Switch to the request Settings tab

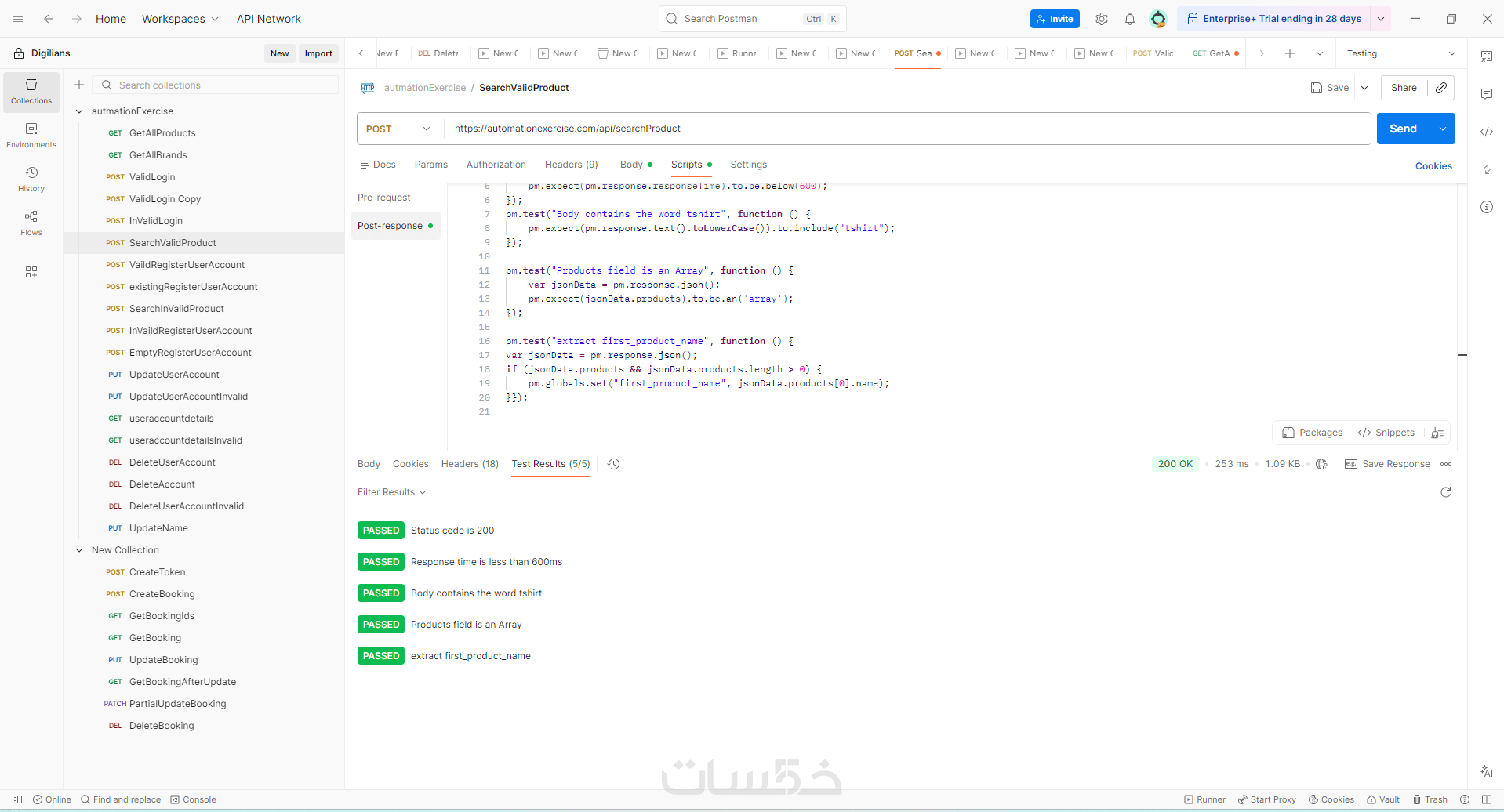coord(749,165)
